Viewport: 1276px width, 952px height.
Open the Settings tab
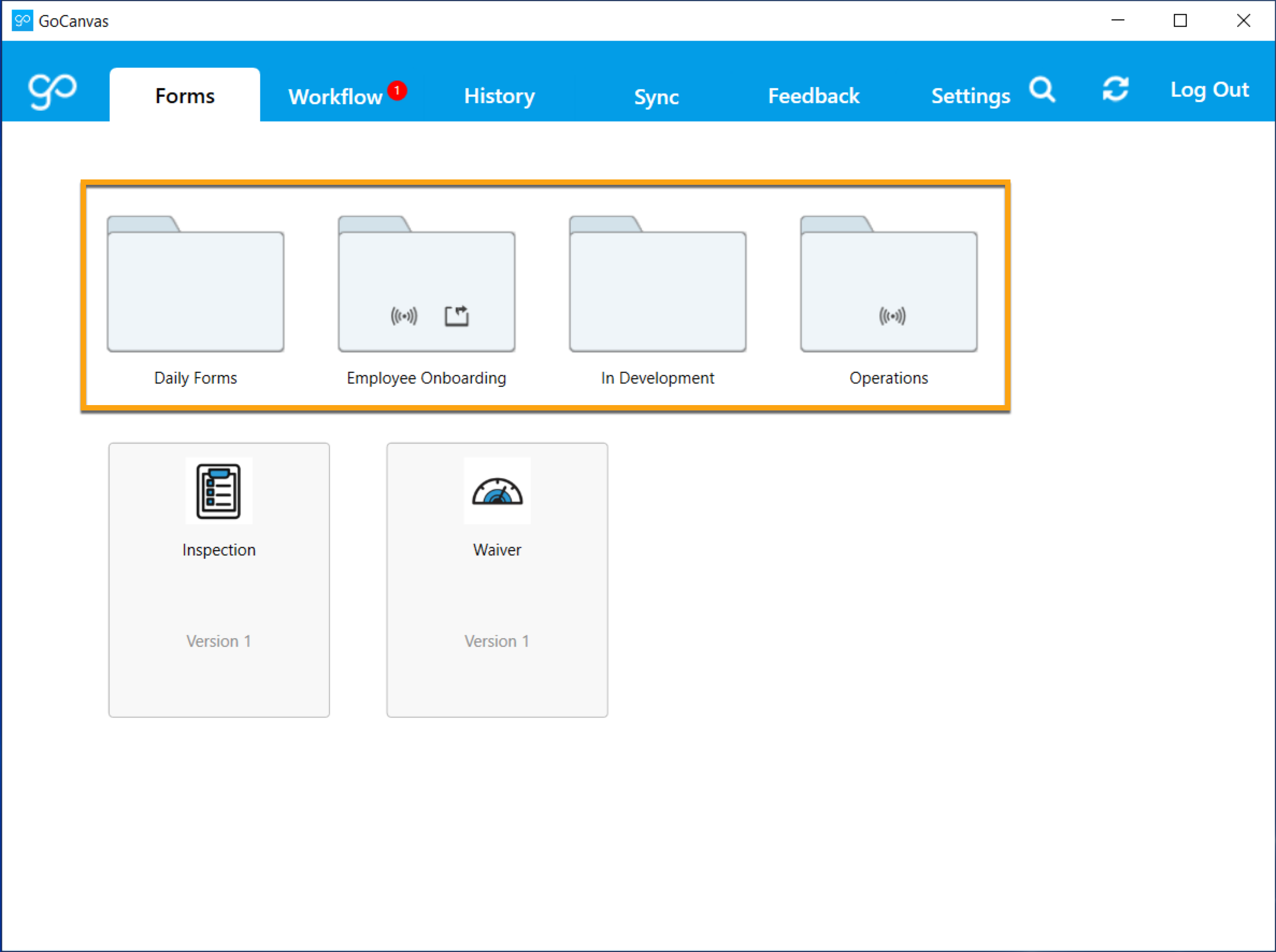pyautogui.click(x=970, y=96)
